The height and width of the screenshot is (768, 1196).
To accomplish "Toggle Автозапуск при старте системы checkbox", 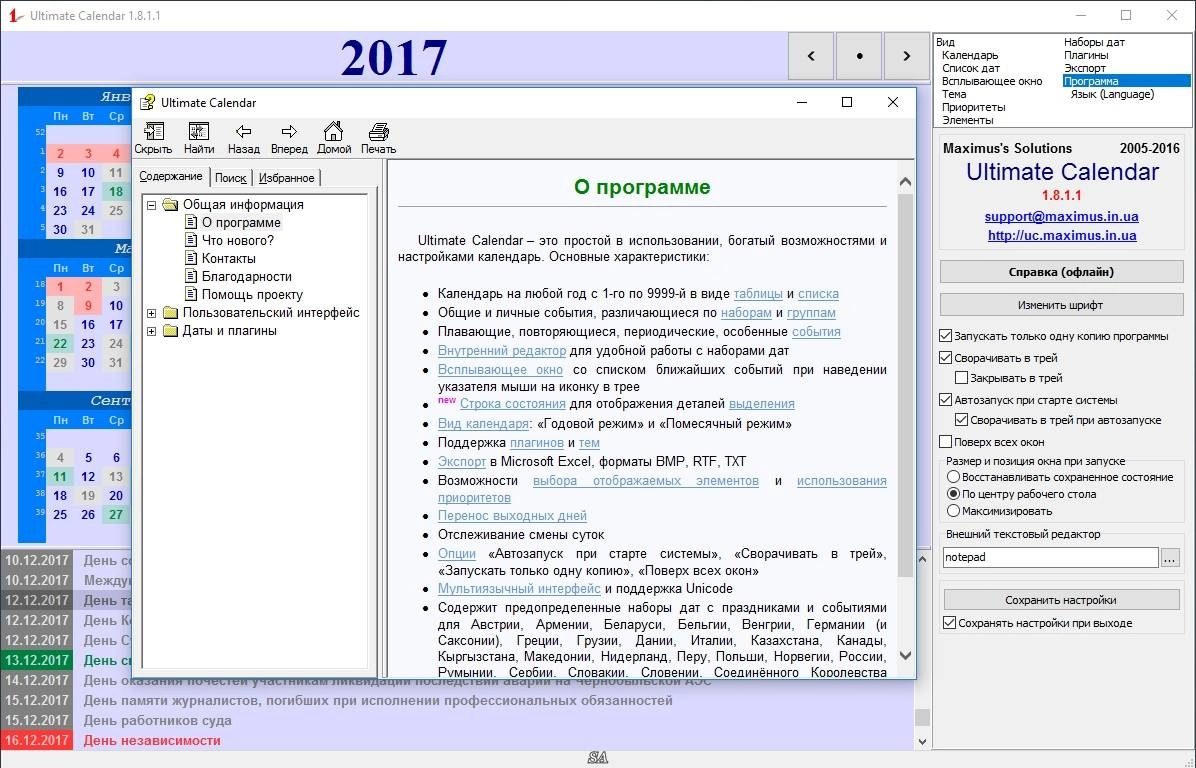I will tap(946, 400).
